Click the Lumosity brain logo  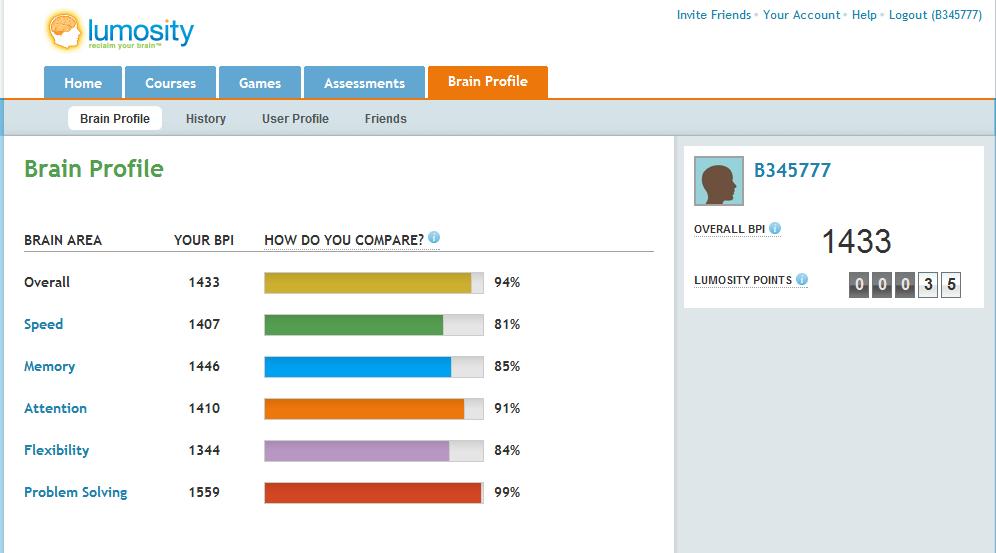(66, 31)
